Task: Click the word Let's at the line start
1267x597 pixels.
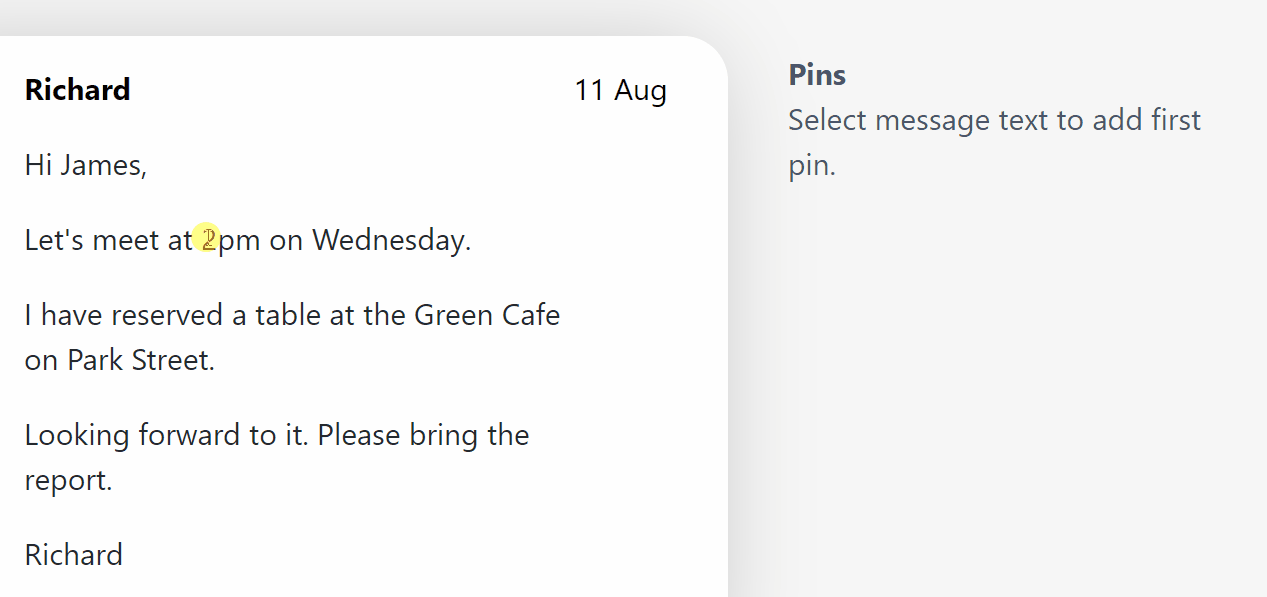Action: (x=54, y=240)
